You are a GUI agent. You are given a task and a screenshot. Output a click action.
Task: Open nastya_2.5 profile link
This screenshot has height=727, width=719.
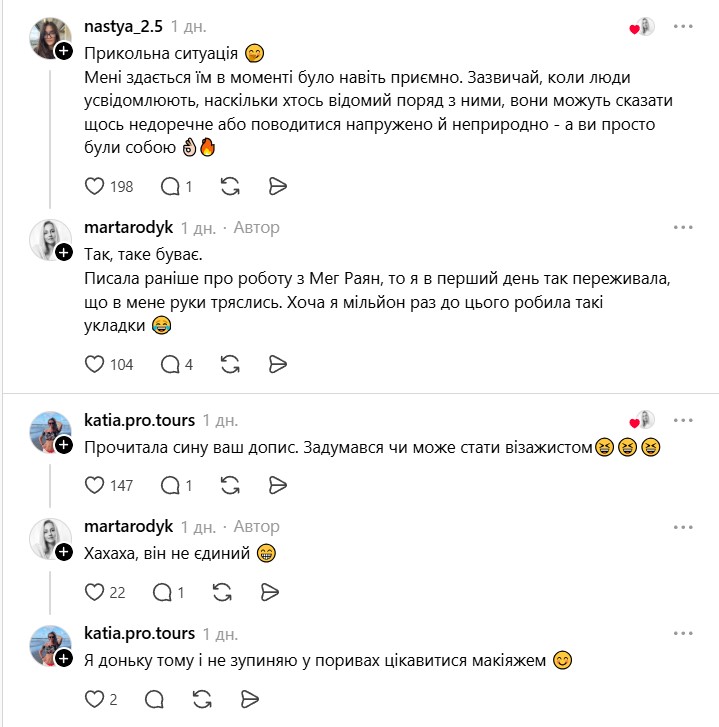123,27
